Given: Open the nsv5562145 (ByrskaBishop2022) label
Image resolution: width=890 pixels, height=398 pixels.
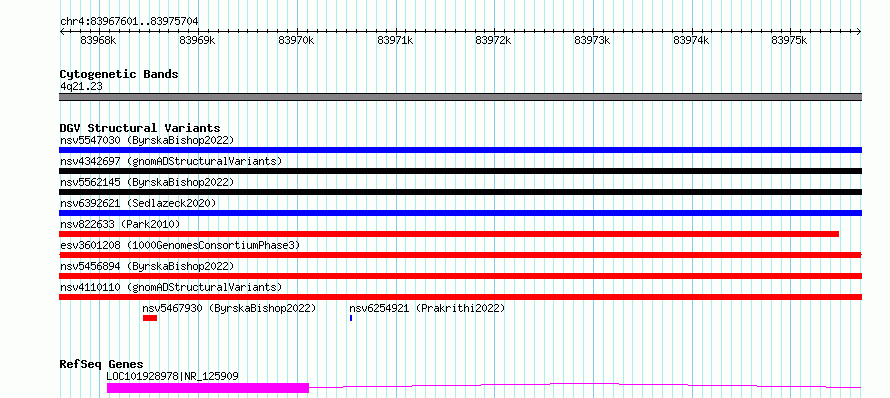Looking at the screenshot, I should [147, 182].
